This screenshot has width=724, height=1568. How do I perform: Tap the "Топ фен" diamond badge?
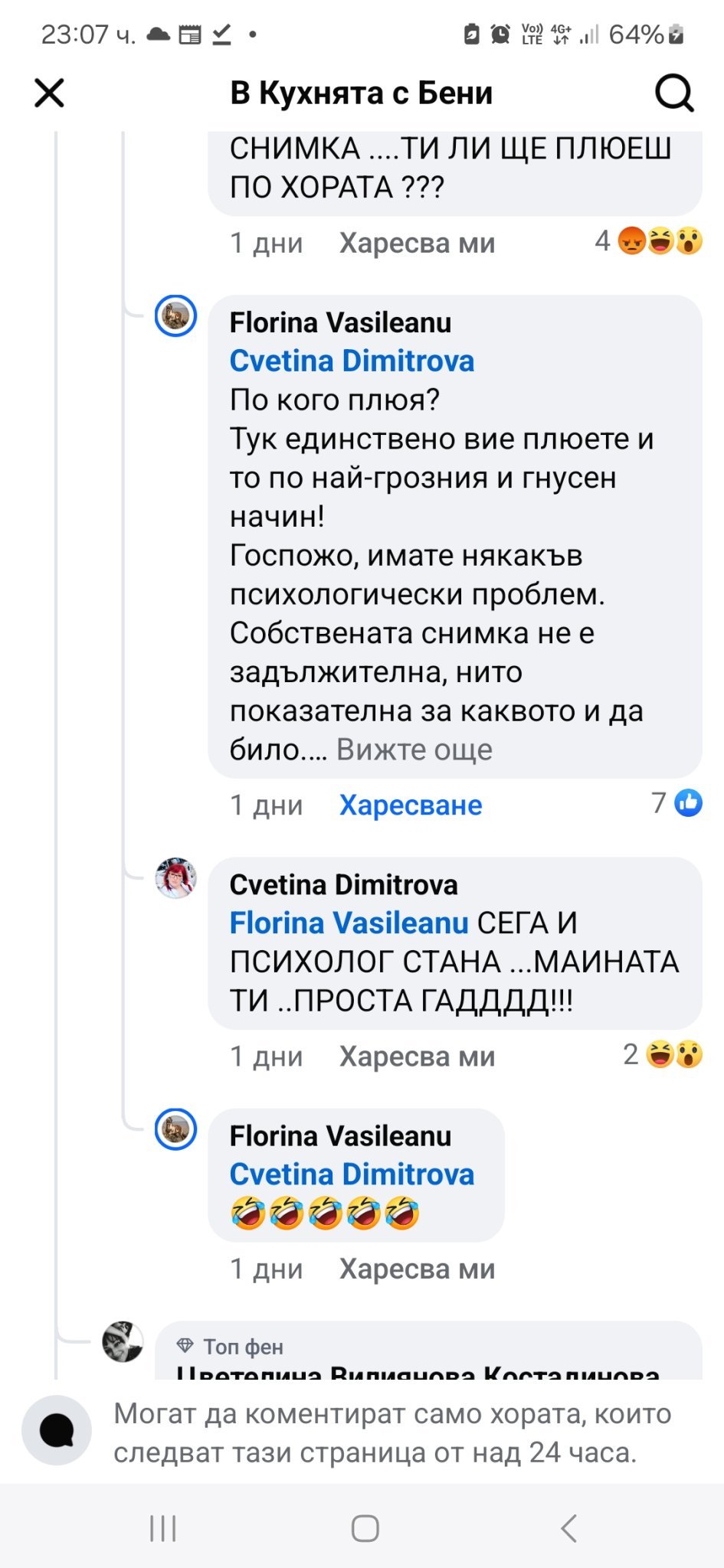click(185, 1345)
